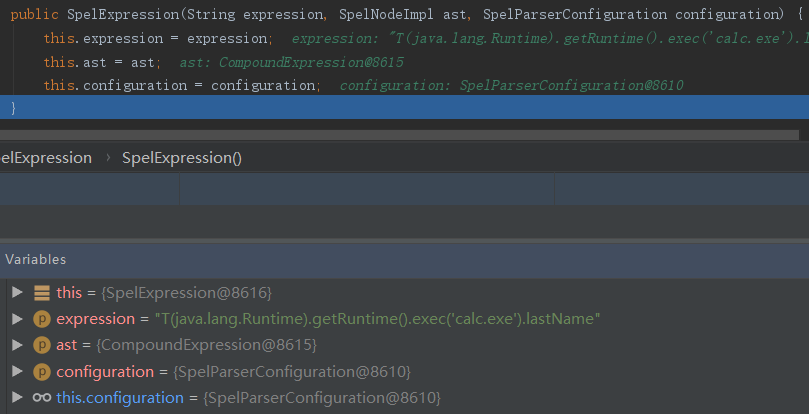This screenshot has width=809, height=414.
Task: Expand the configuration parameter tree arrow
Action: pos(16,371)
